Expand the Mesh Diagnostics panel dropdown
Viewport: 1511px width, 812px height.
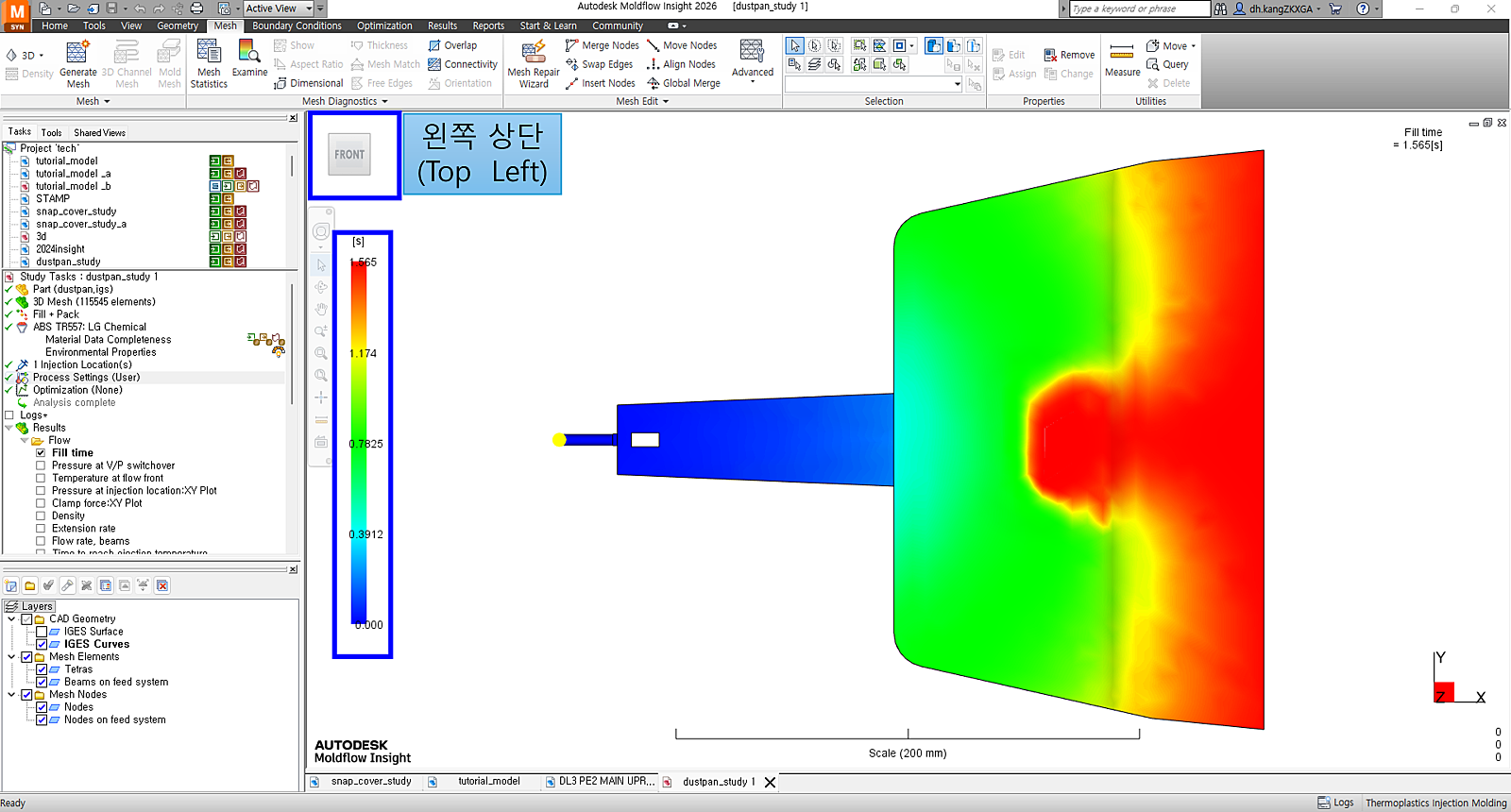coord(384,102)
